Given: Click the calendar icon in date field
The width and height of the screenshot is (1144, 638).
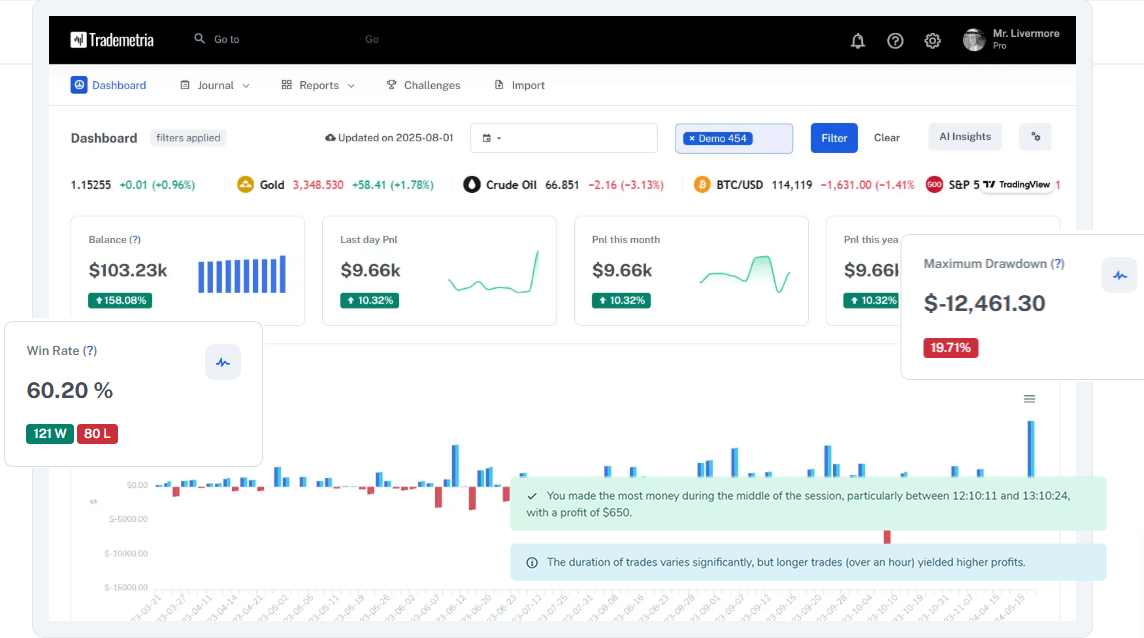Looking at the screenshot, I should (487, 138).
